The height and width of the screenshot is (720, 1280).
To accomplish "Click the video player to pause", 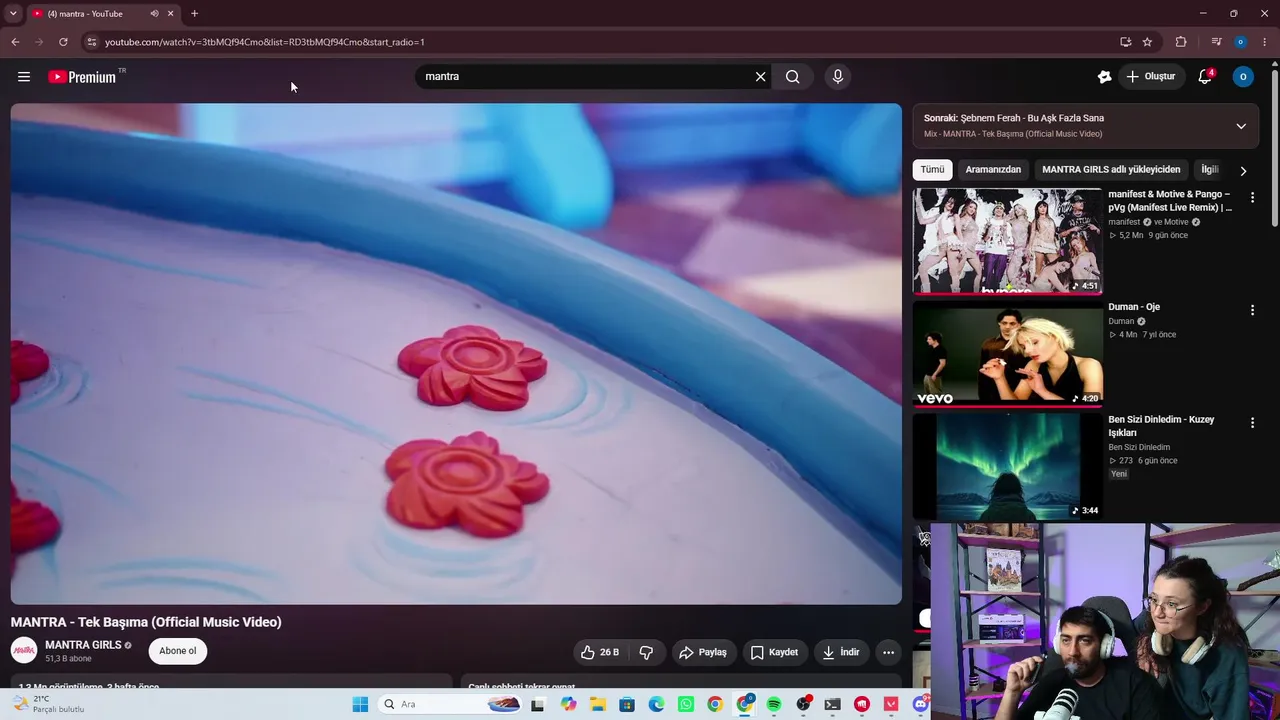I will [456, 354].
